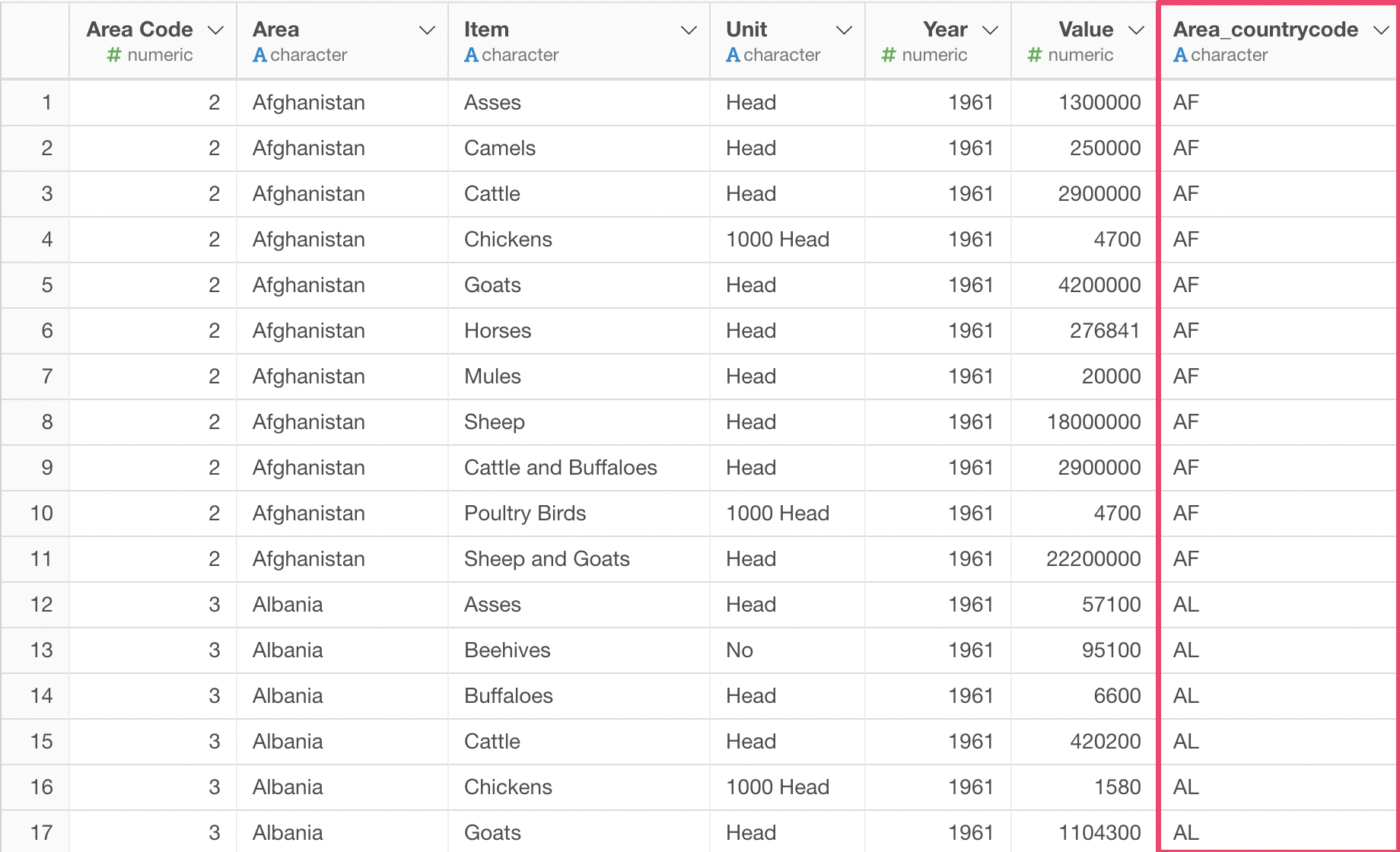Click the character type icon under Item
The height and width of the screenshot is (852, 1400).
471,55
